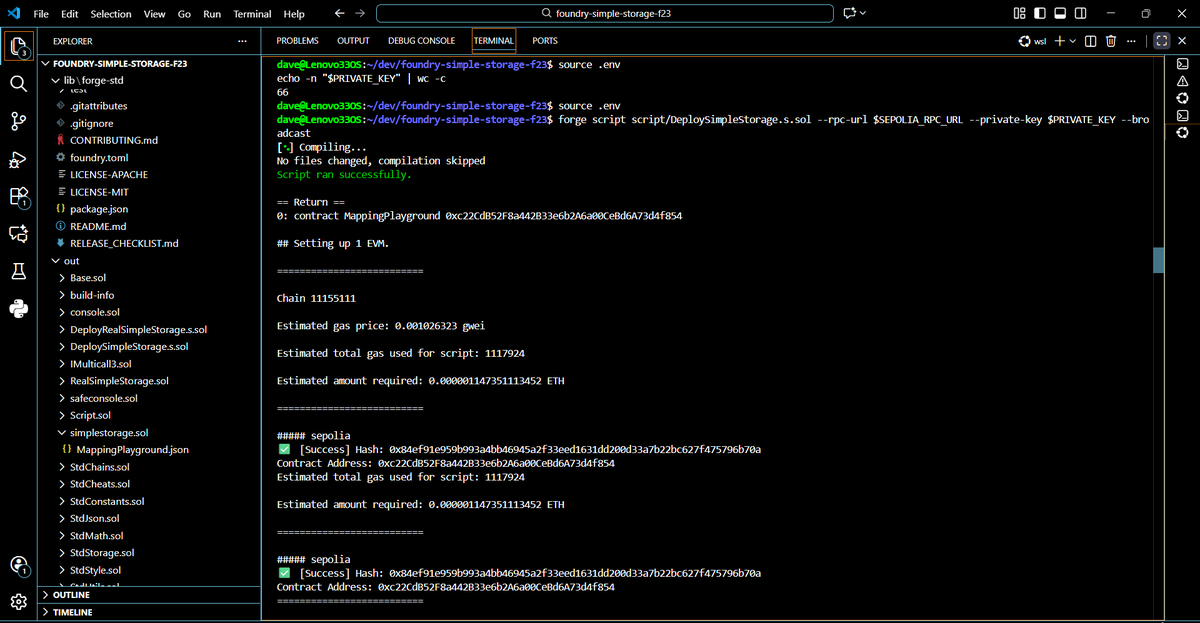The height and width of the screenshot is (623, 1200).
Task: Switch to the PROBLEMS tab
Action: click(297, 41)
